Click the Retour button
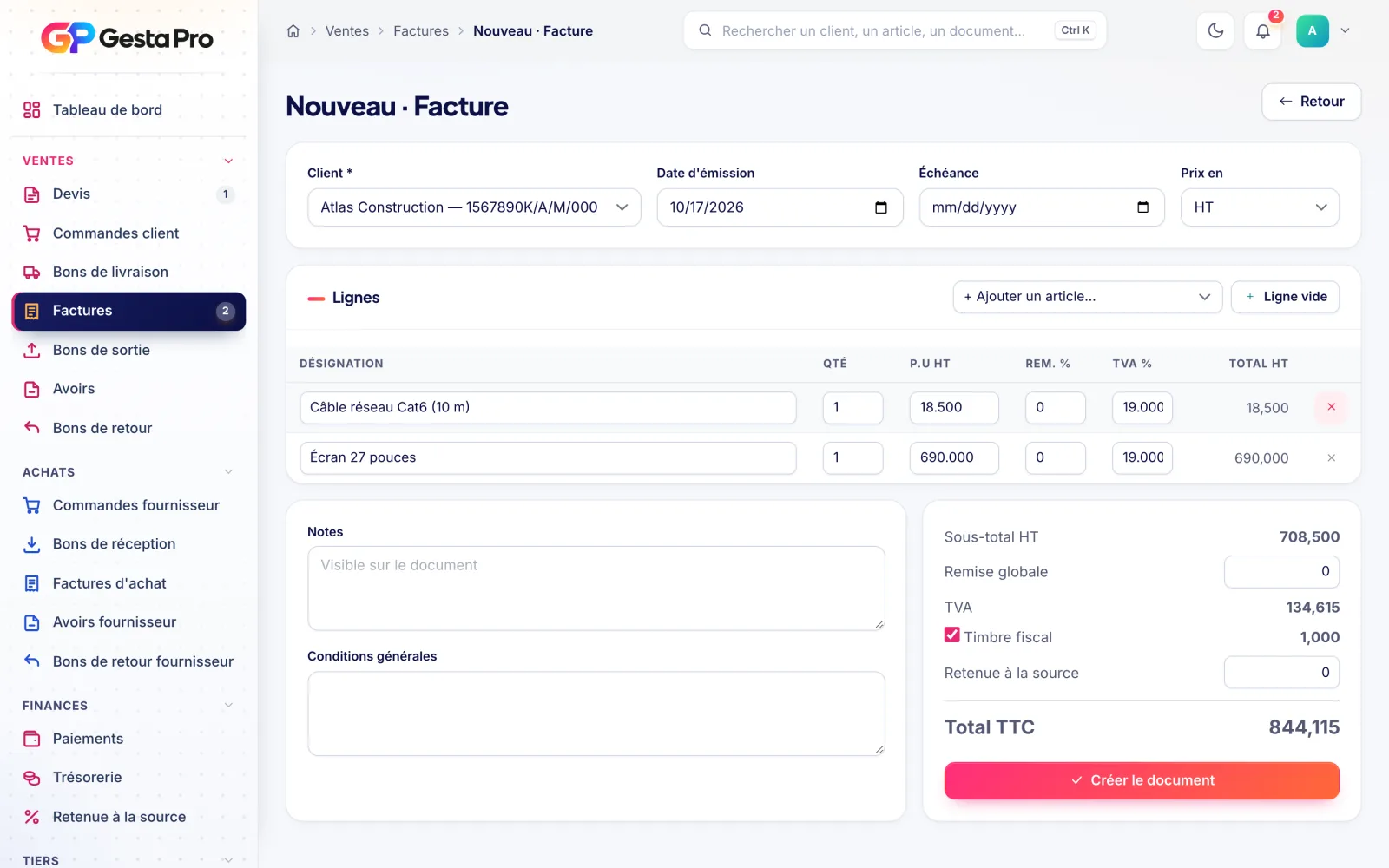 [x=1311, y=102]
